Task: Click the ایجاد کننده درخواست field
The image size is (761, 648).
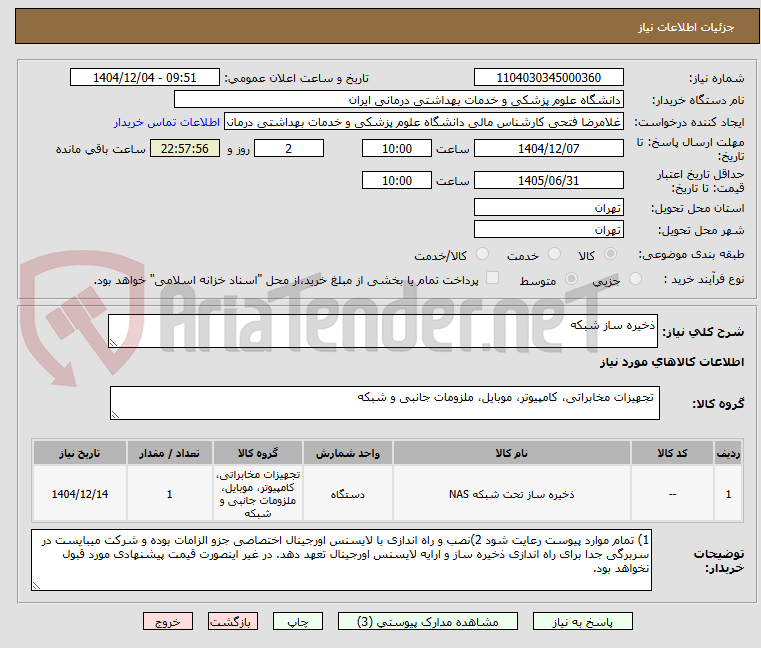Action: (424, 122)
